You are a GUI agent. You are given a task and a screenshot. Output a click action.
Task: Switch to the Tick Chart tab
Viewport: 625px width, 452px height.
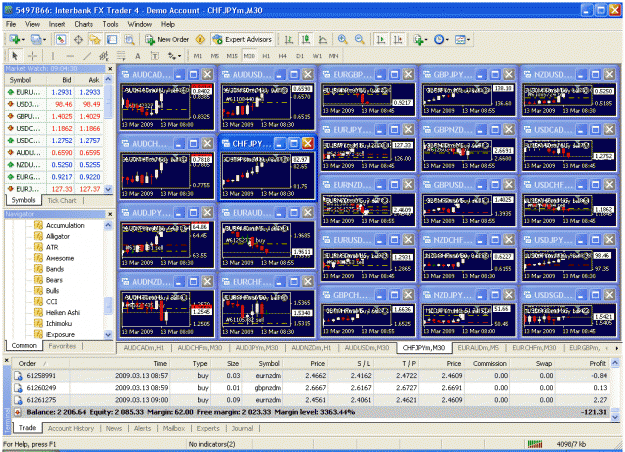[62, 200]
